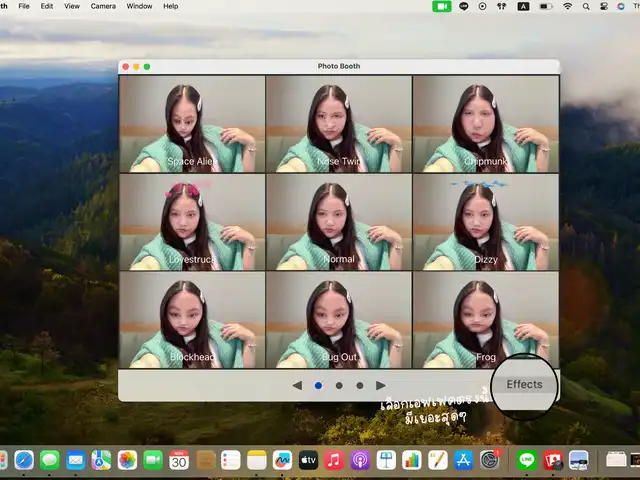Jump to the second effects page dot

(339, 385)
